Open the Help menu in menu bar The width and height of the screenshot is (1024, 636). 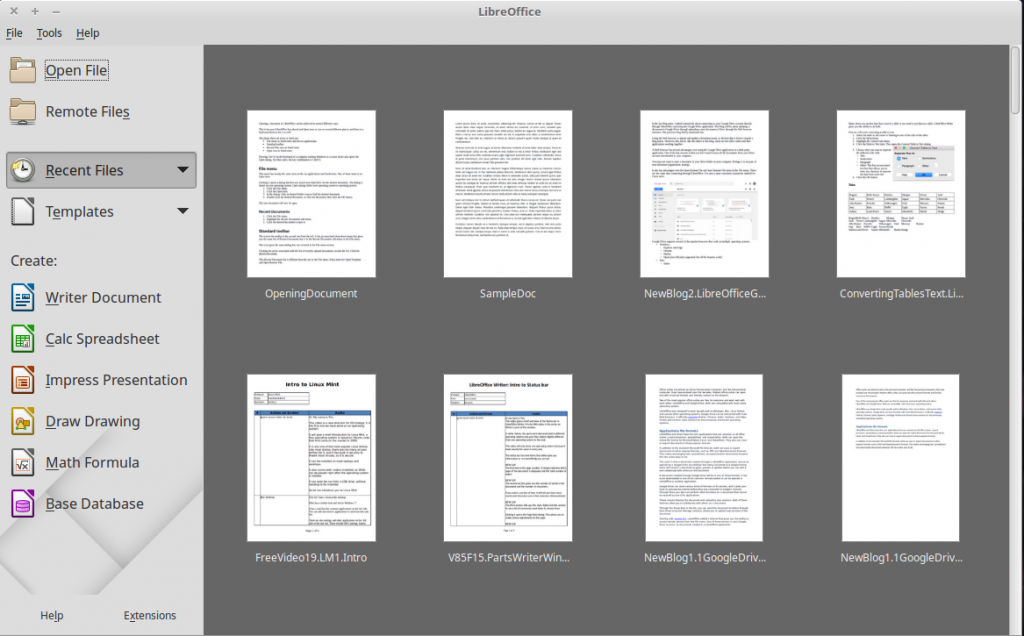click(x=88, y=33)
